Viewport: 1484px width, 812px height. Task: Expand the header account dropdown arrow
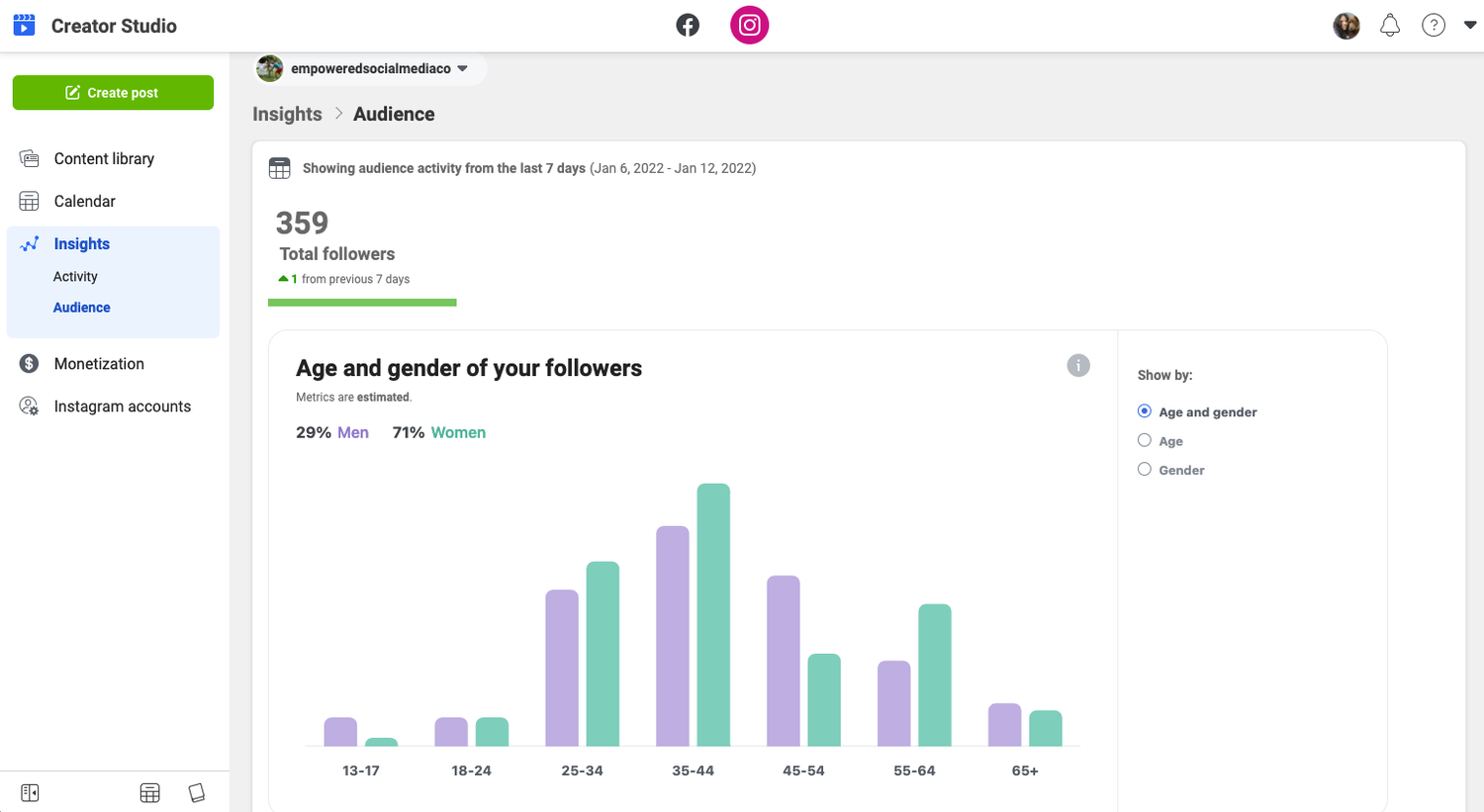click(x=1470, y=26)
